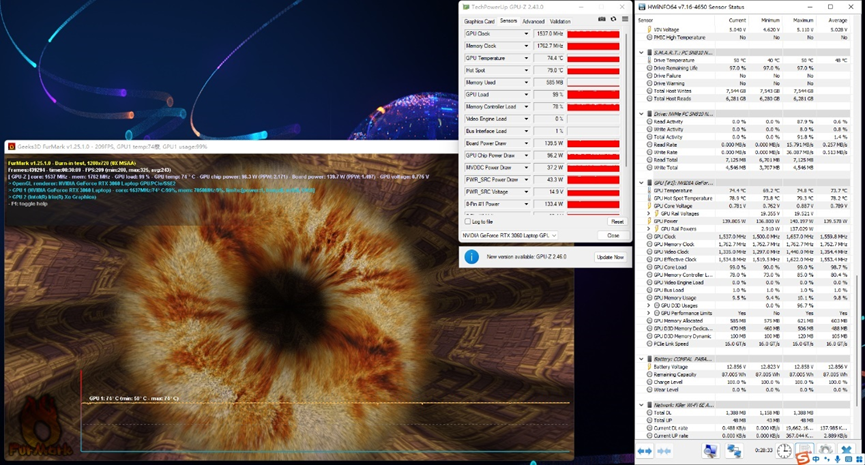Viewport: 865px width, 465px height.
Task: Open the Advanced tab in GPU-Z
Action: pyautogui.click(x=533, y=21)
